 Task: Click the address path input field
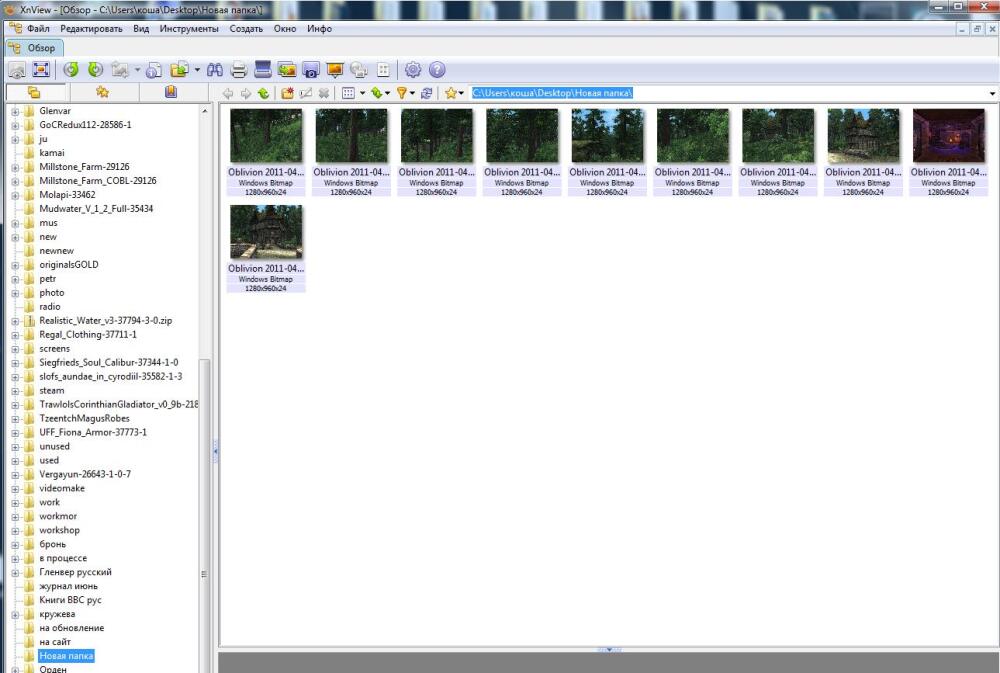pyautogui.click(x=727, y=93)
